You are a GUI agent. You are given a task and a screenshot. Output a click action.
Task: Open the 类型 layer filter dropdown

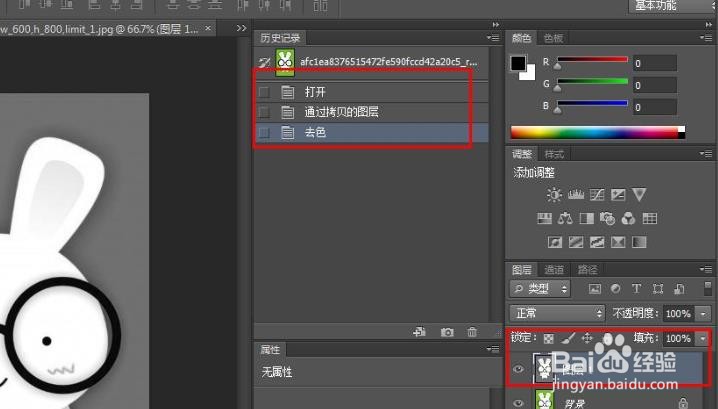click(540, 289)
